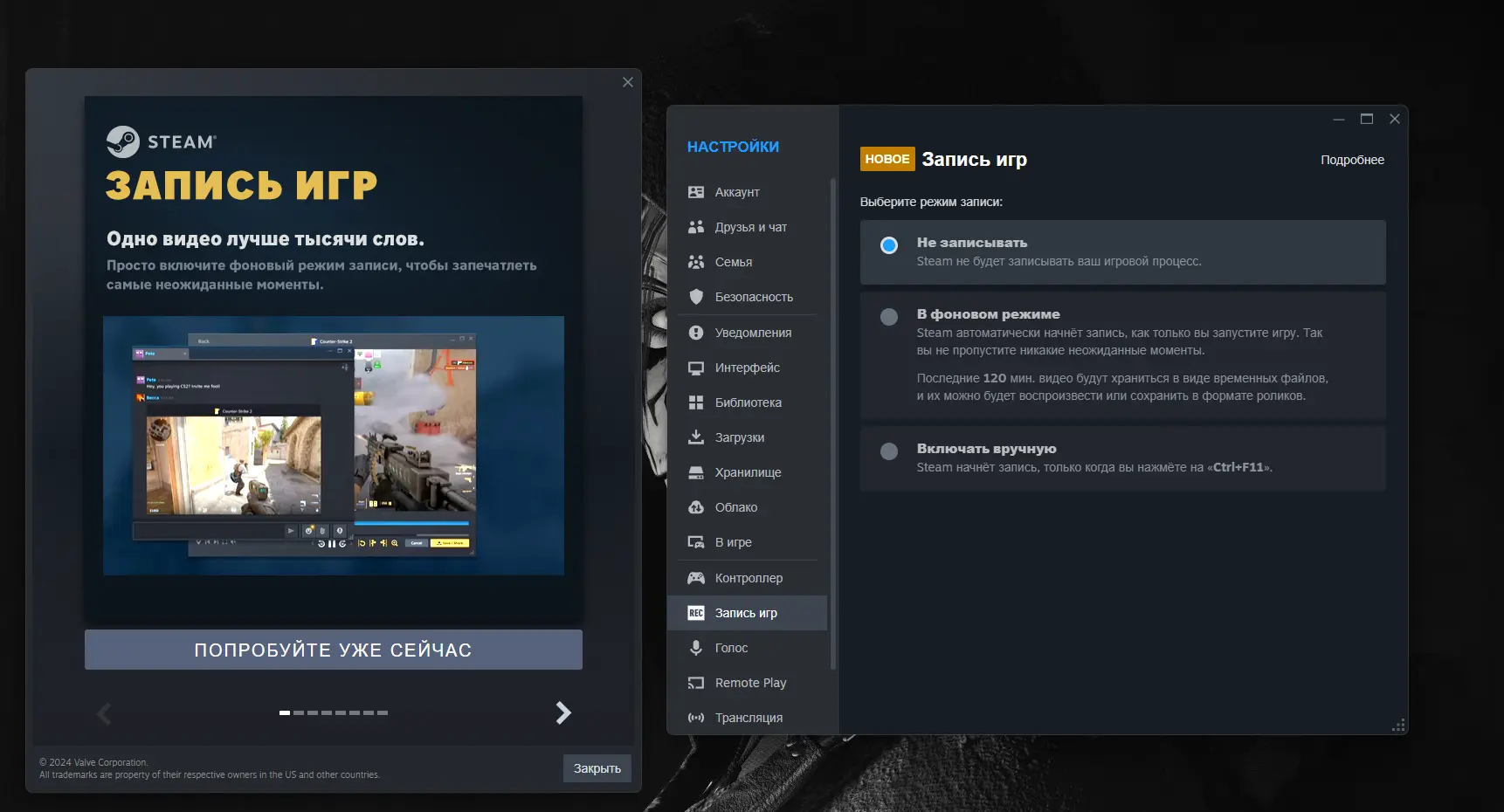Enable the В фоновом режиме recording mode
Screen dimensions: 1504x812
[x=889, y=317]
